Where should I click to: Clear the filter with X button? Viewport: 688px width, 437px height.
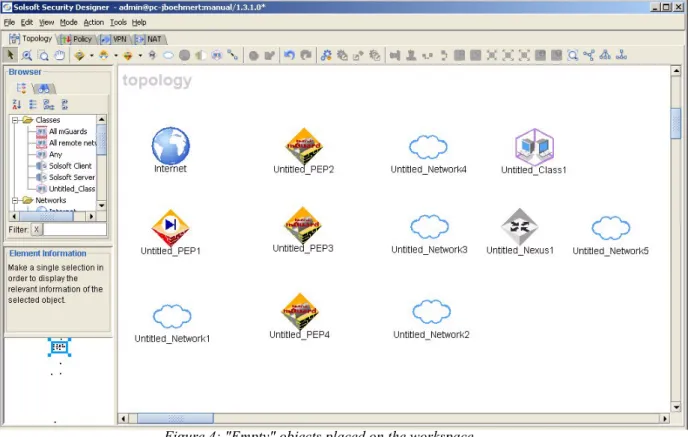(x=36, y=229)
